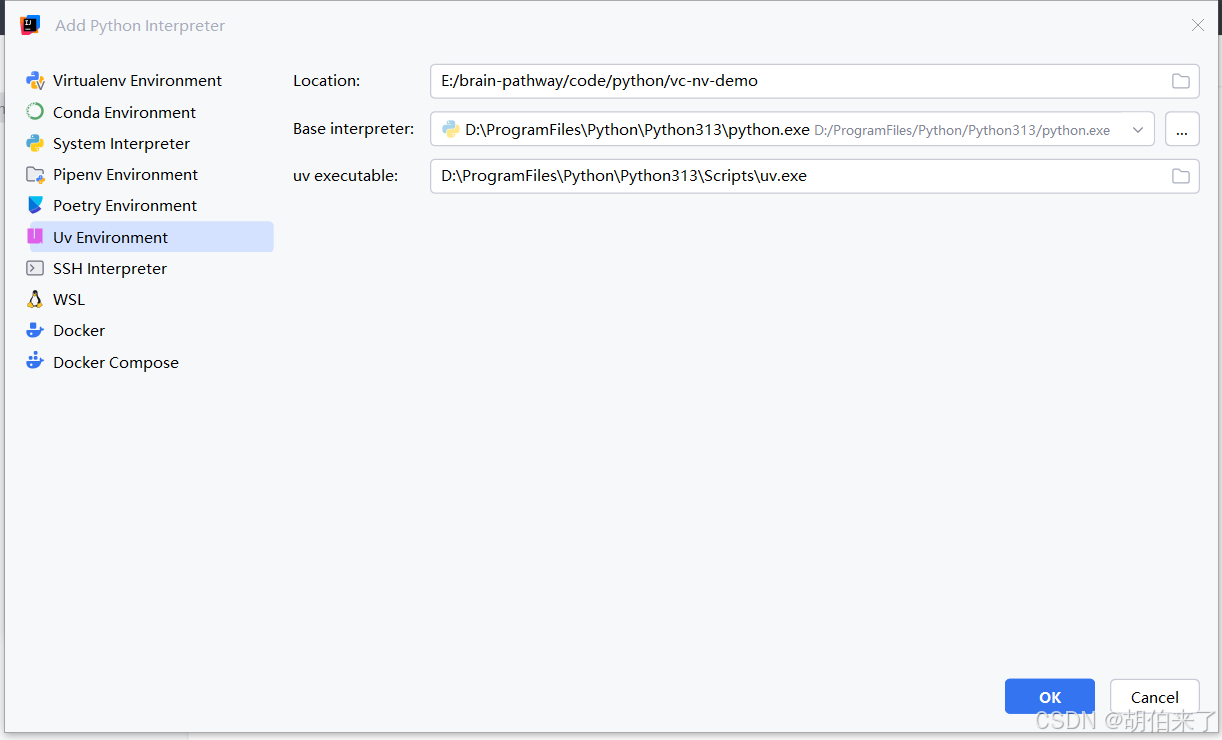Click the 'uv executable:' label
The width and height of the screenshot is (1222, 740).
(345, 176)
